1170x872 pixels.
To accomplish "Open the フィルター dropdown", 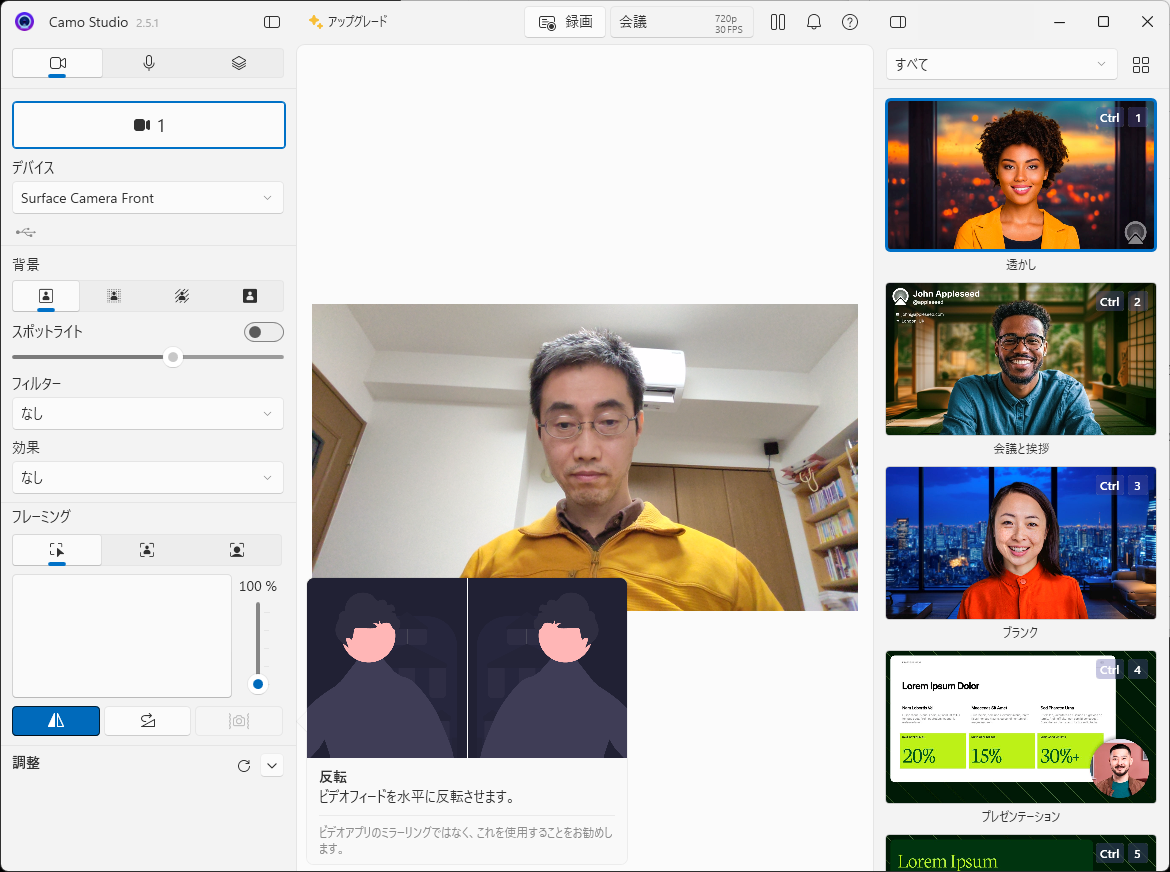I will coord(148,413).
